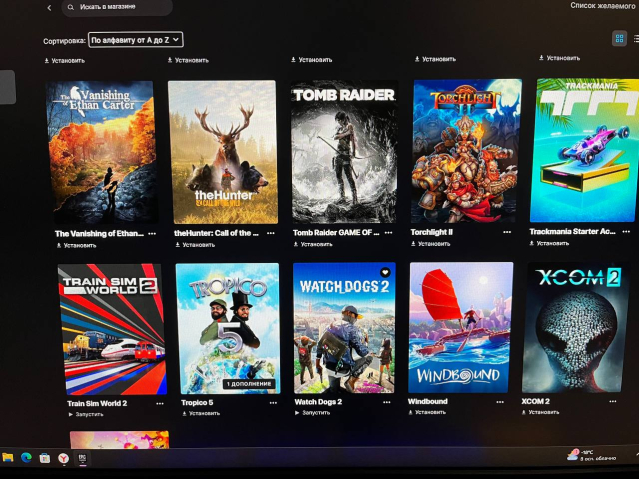
Task: Install theHunter: Call of the Wild via Установить
Action: point(195,245)
